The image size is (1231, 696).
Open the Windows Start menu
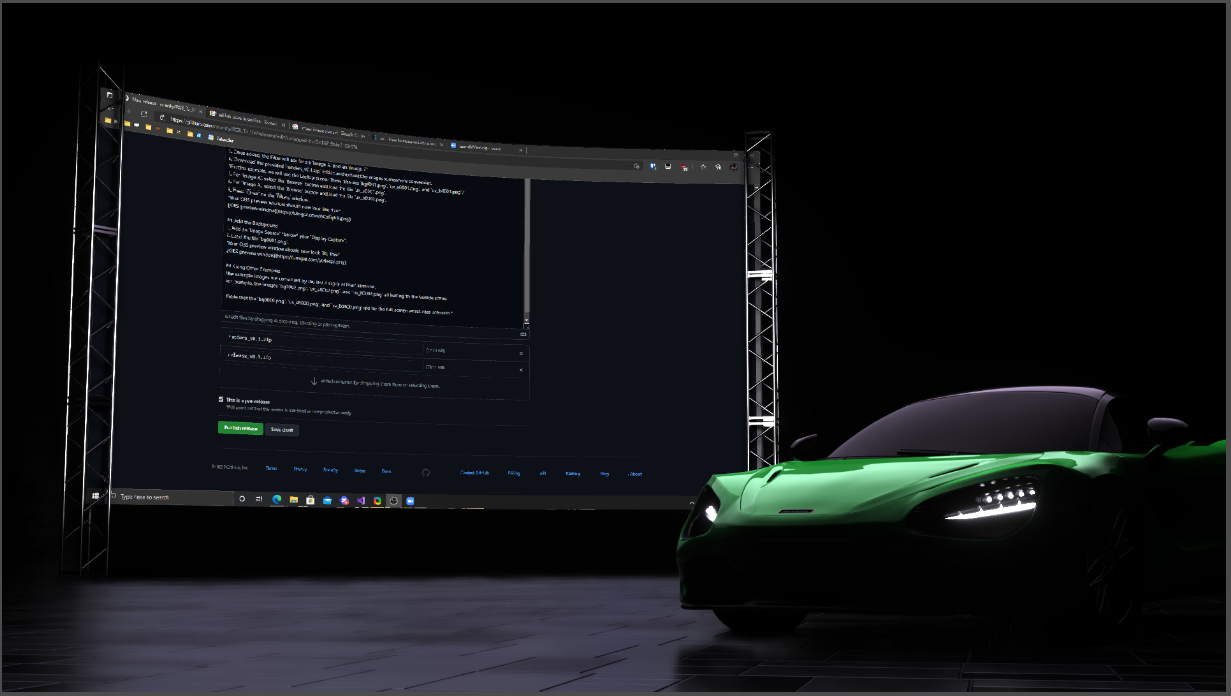(x=95, y=496)
